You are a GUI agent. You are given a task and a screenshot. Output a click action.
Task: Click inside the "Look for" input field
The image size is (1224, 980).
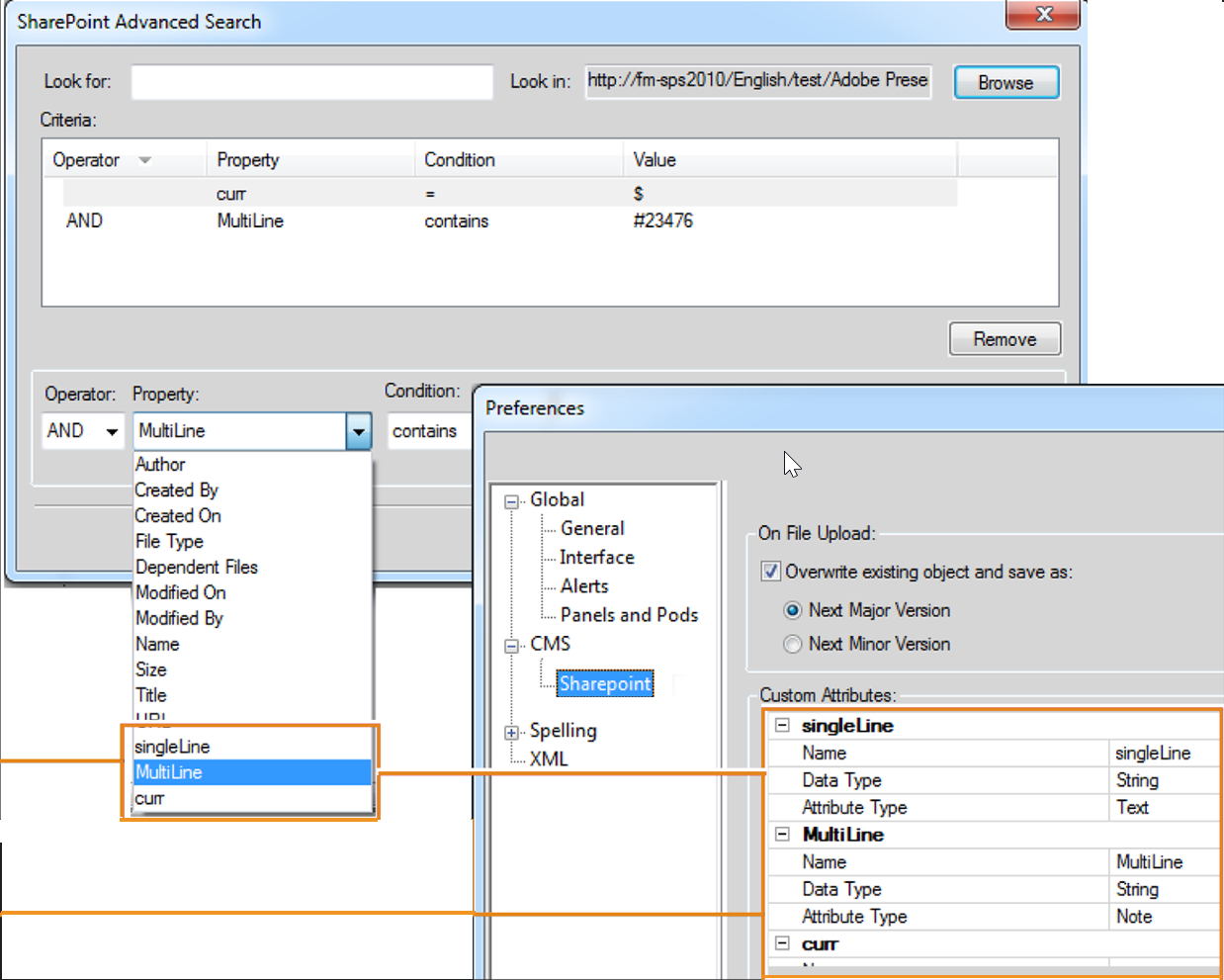(x=311, y=82)
